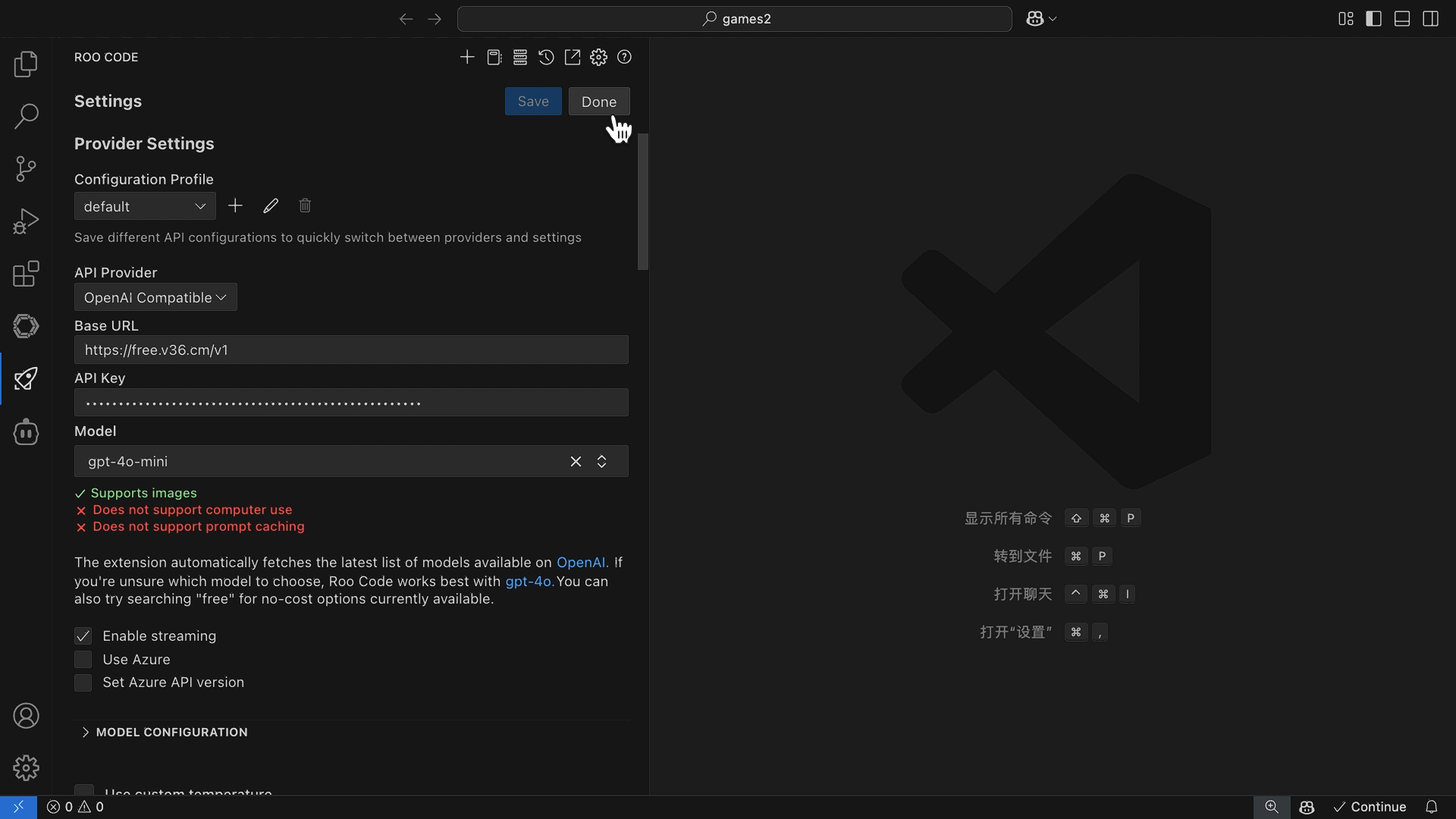Open the remote window indicator
This screenshot has height=819, width=1456.
pyautogui.click(x=18, y=807)
